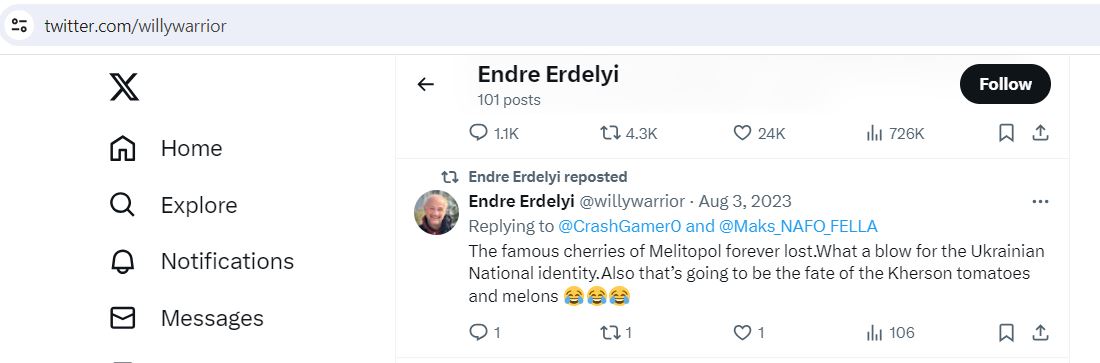Go to Home in sidebar
The width and height of the screenshot is (1100, 363).
(x=166, y=148)
